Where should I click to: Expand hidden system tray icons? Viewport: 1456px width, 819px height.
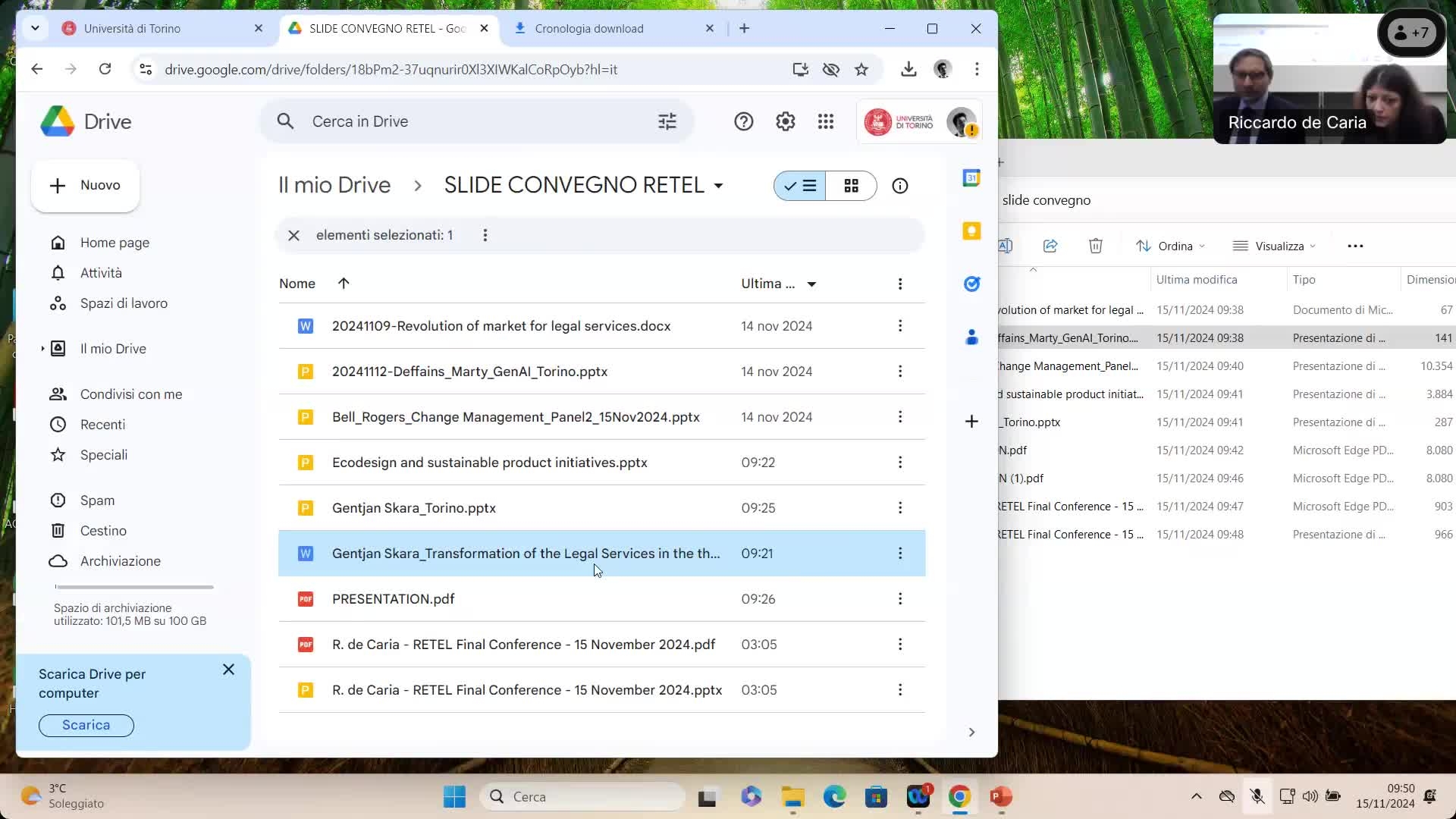[x=1196, y=796]
